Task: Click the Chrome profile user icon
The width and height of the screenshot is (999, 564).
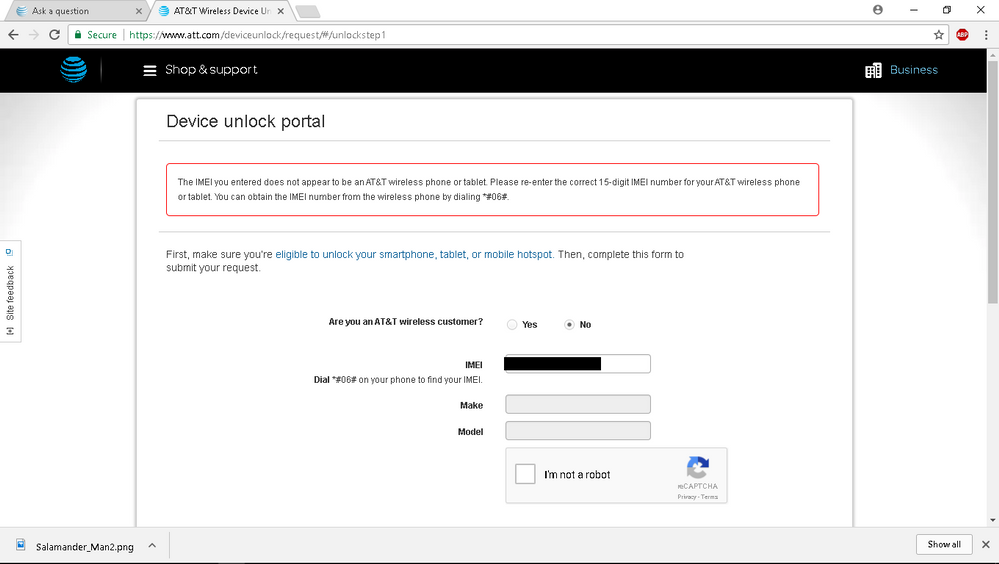Action: point(878,10)
